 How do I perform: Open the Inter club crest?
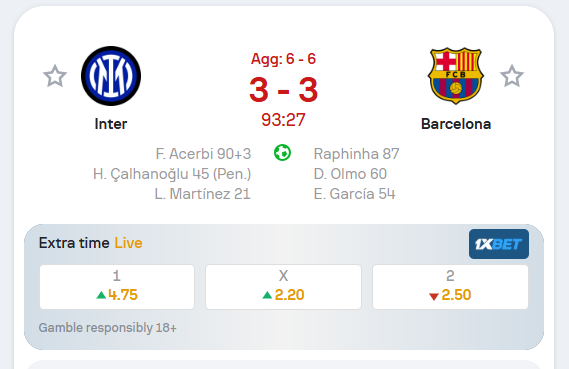click(x=111, y=76)
